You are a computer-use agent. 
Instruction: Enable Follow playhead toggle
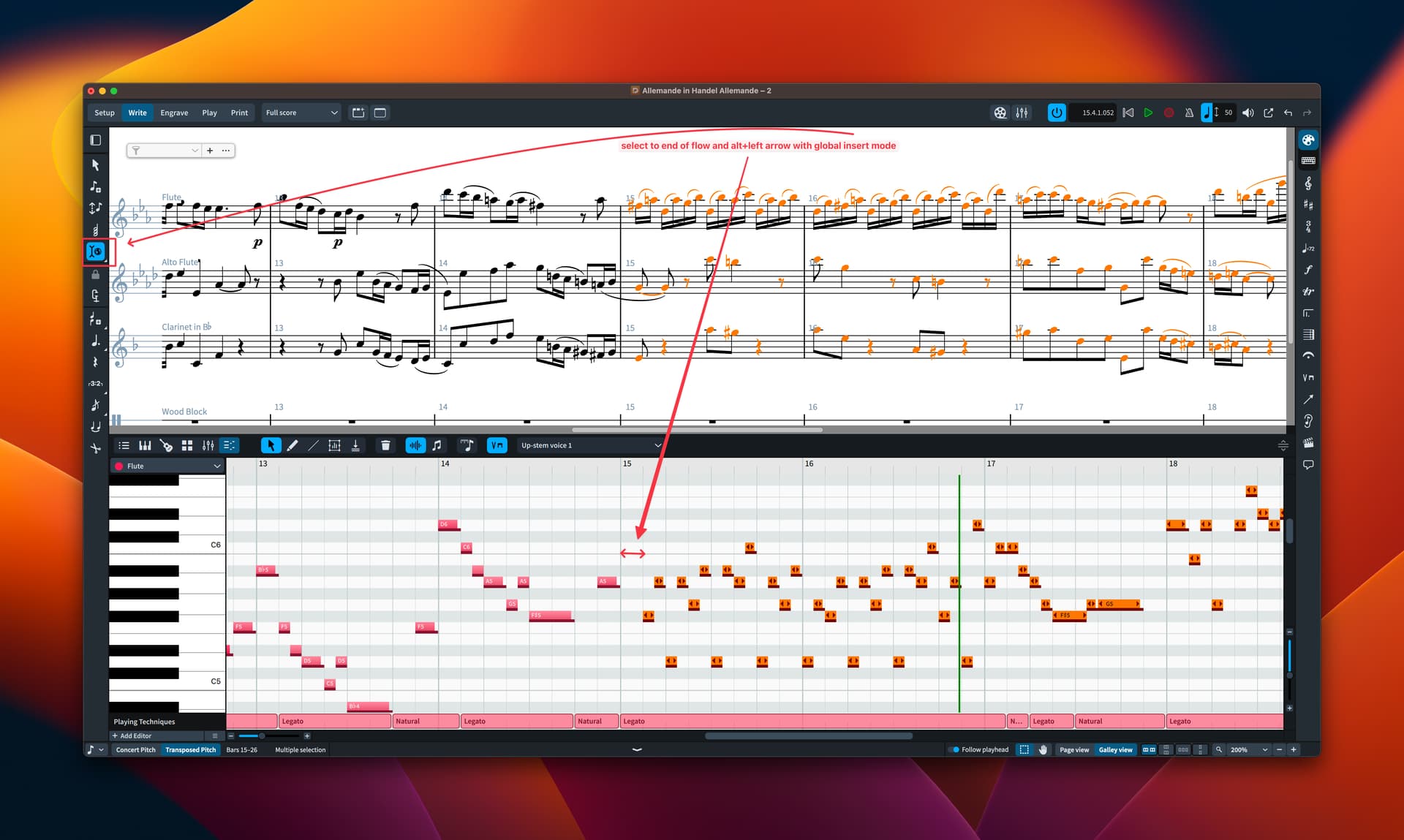(x=979, y=749)
